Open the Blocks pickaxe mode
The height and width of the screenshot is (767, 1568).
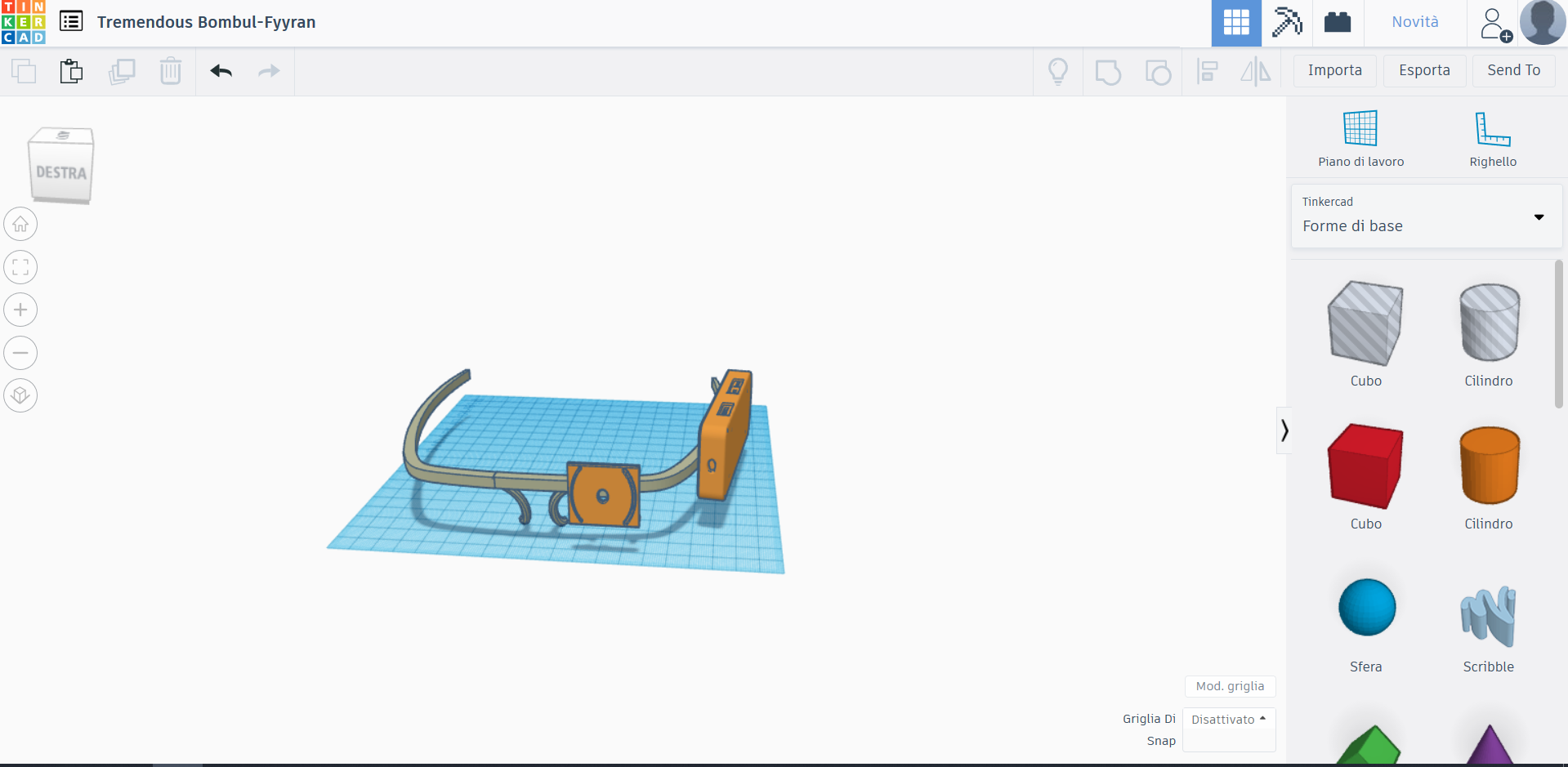click(1287, 23)
